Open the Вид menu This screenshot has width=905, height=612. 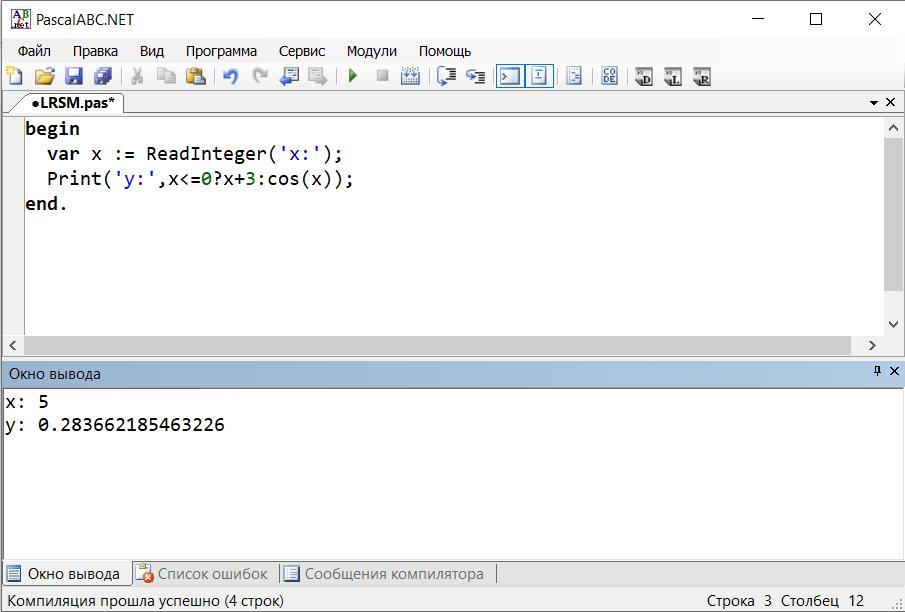[x=152, y=51]
